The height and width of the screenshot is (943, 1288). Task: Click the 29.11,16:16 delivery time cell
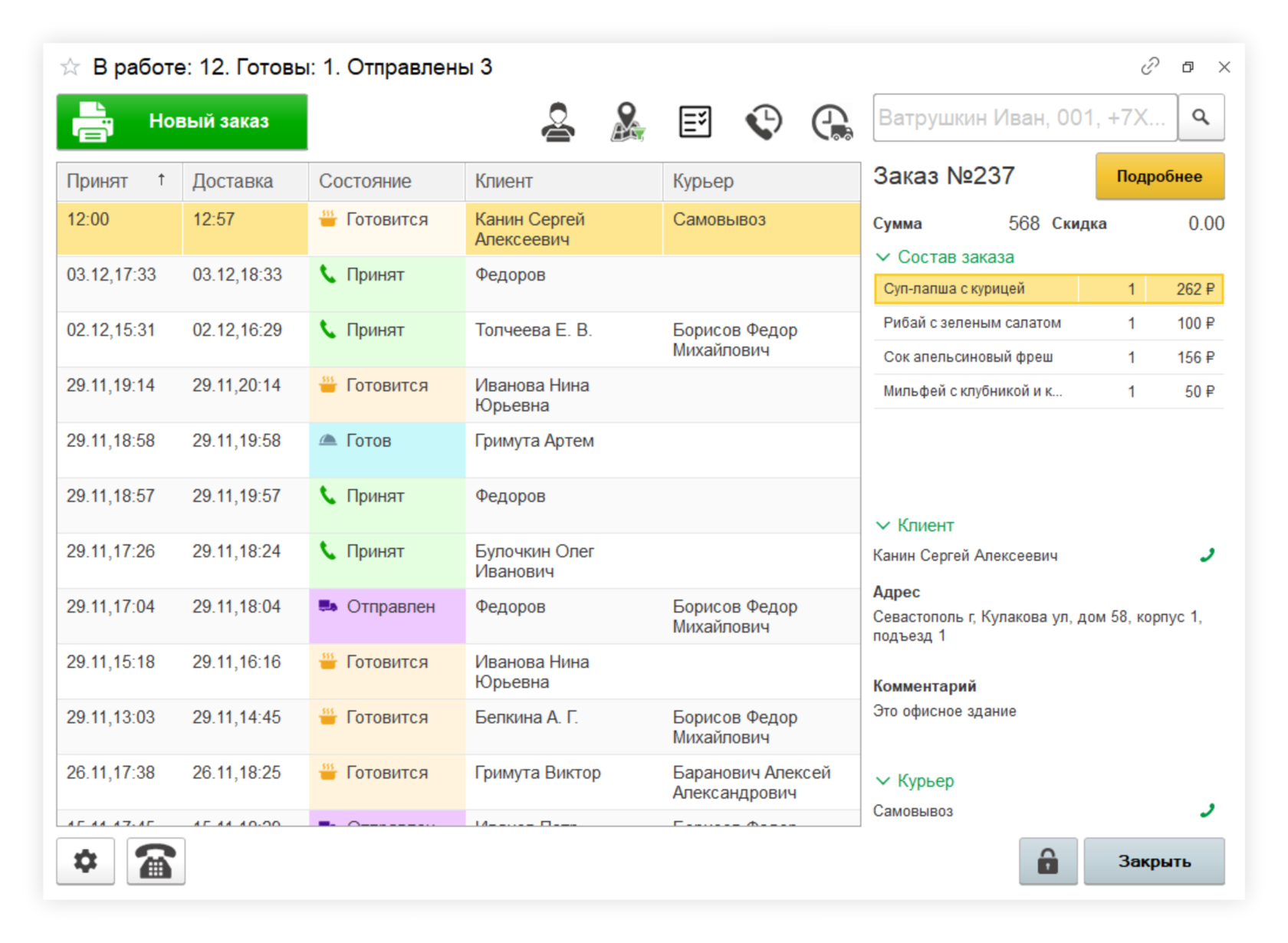point(245,672)
